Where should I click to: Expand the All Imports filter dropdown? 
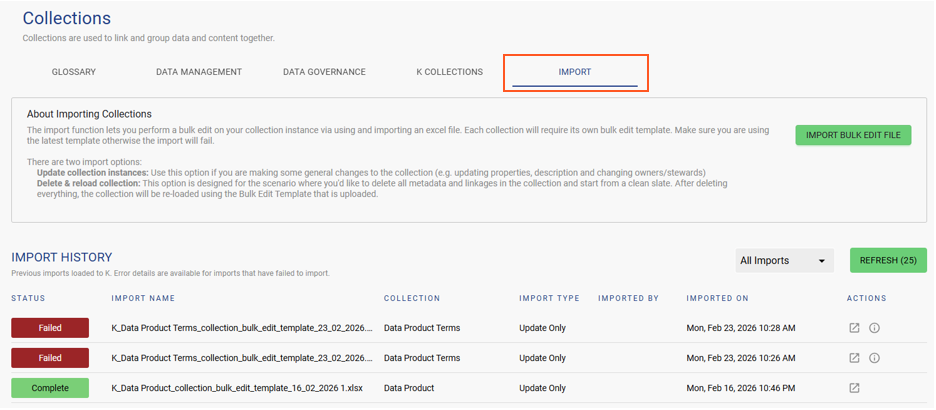[x=784, y=260]
